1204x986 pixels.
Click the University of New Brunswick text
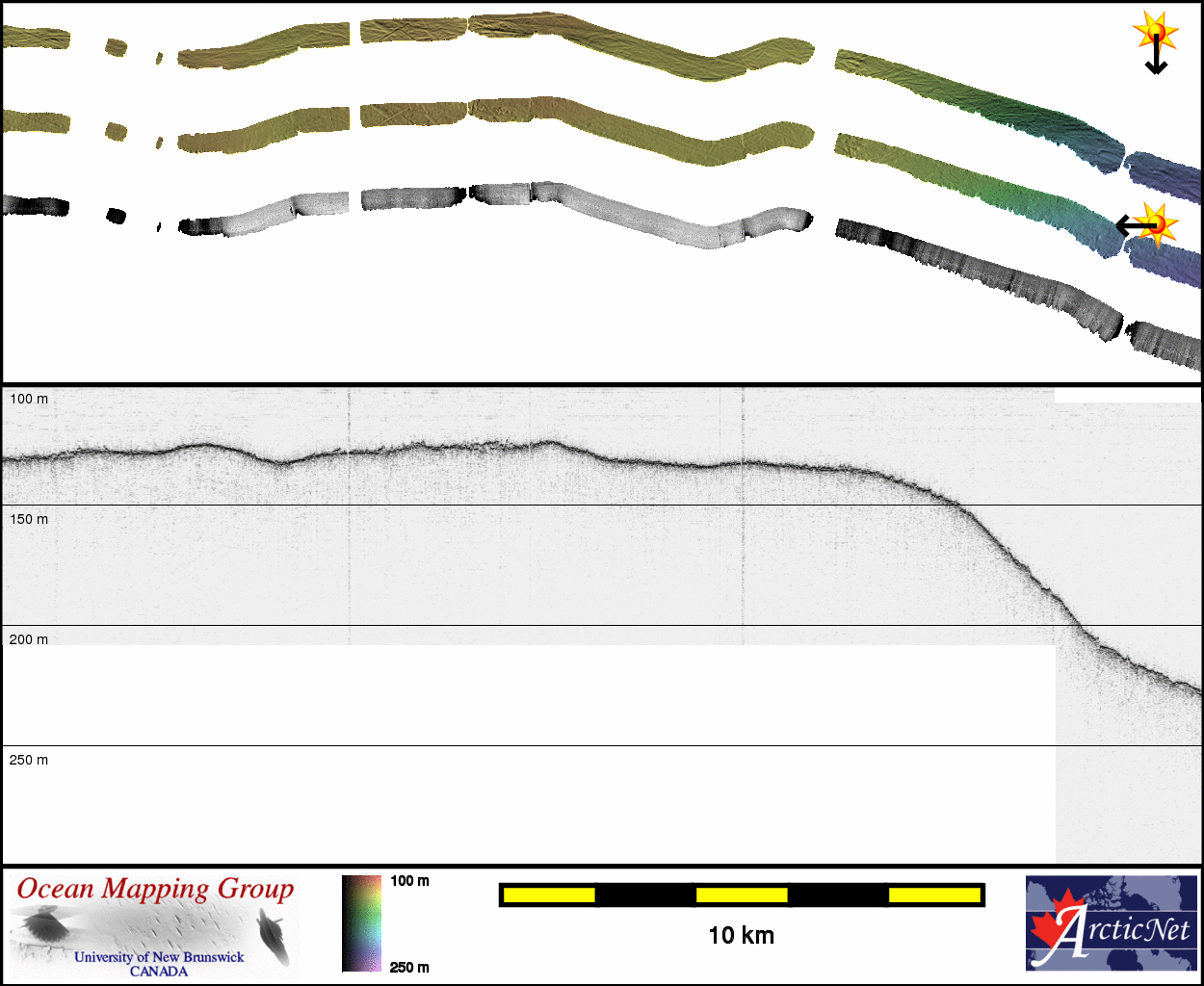pyautogui.click(x=159, y=957)
